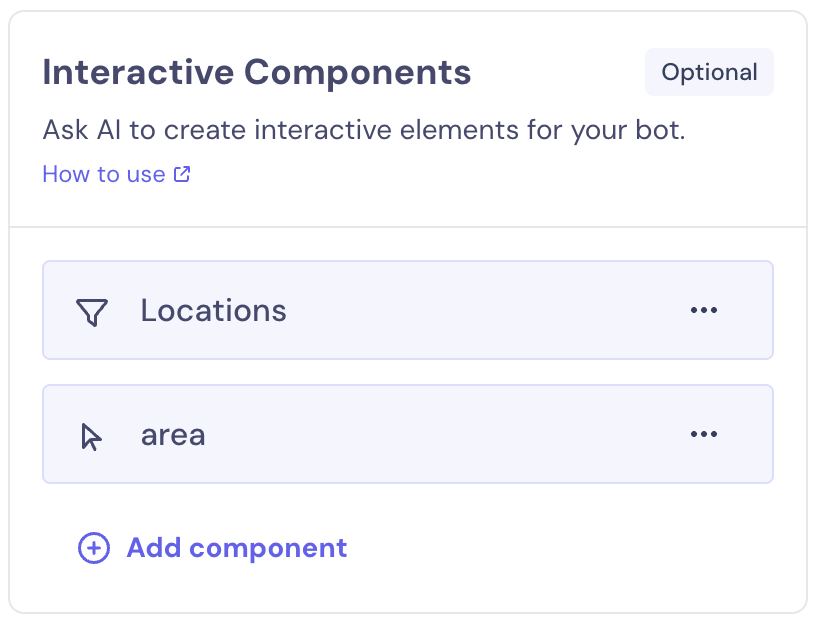Select the area component name

point(173,435)
